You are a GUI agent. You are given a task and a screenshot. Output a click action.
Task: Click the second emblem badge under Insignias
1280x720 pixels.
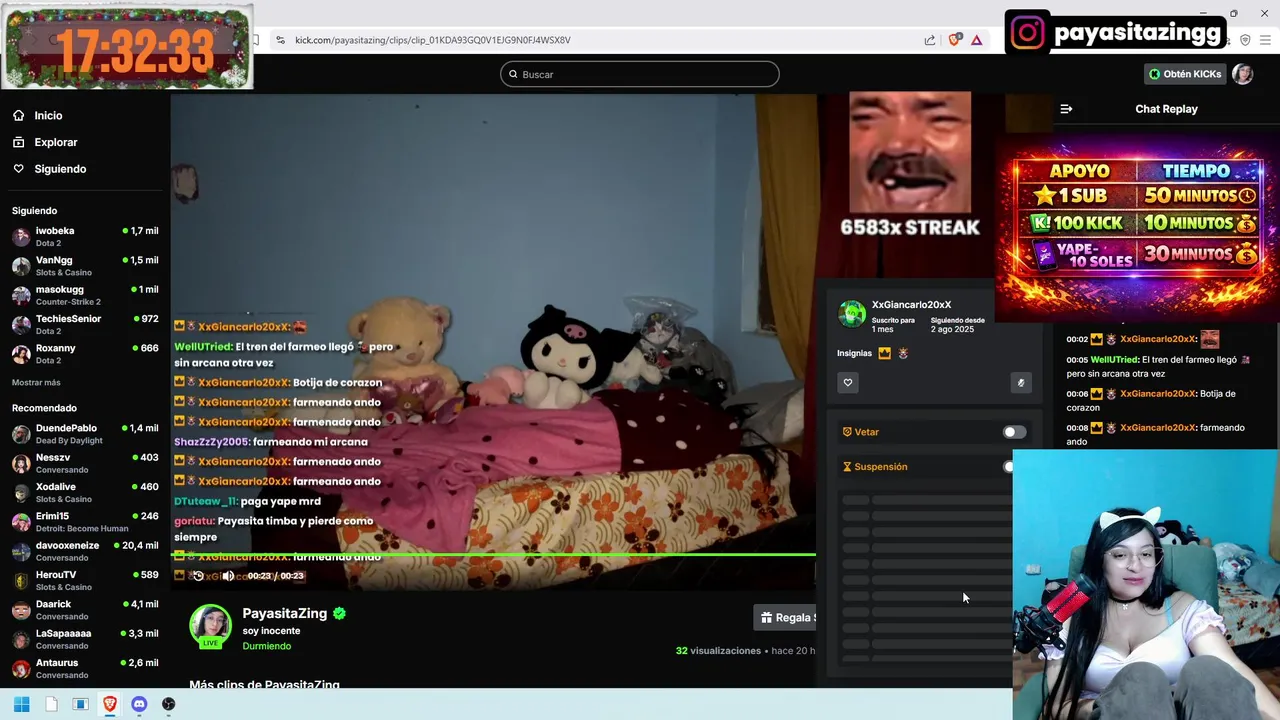coord(901,353)
